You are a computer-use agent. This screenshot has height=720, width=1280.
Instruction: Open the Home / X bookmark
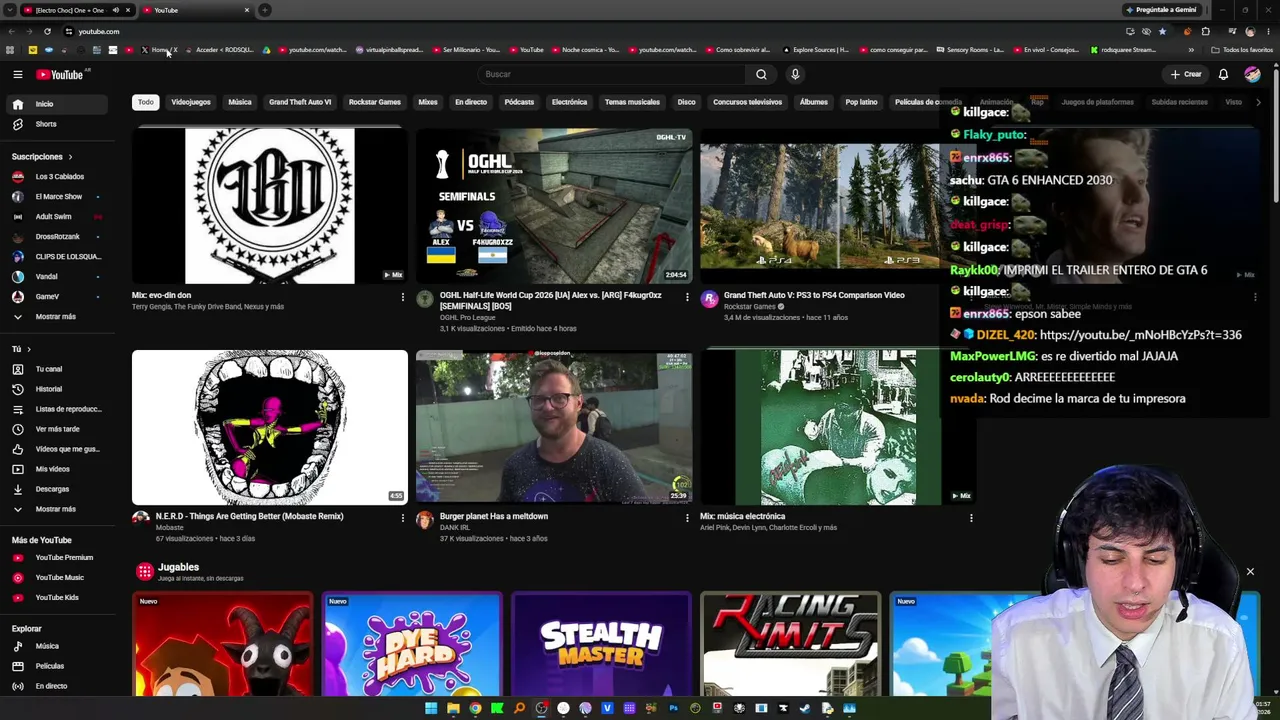pos(159,50)
